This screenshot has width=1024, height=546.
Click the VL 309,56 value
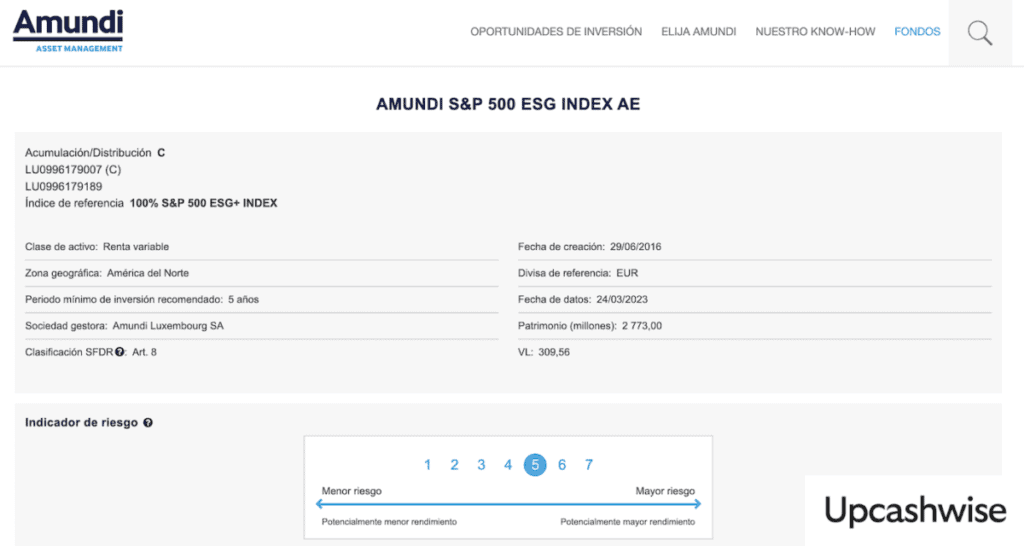click(554, 352)
